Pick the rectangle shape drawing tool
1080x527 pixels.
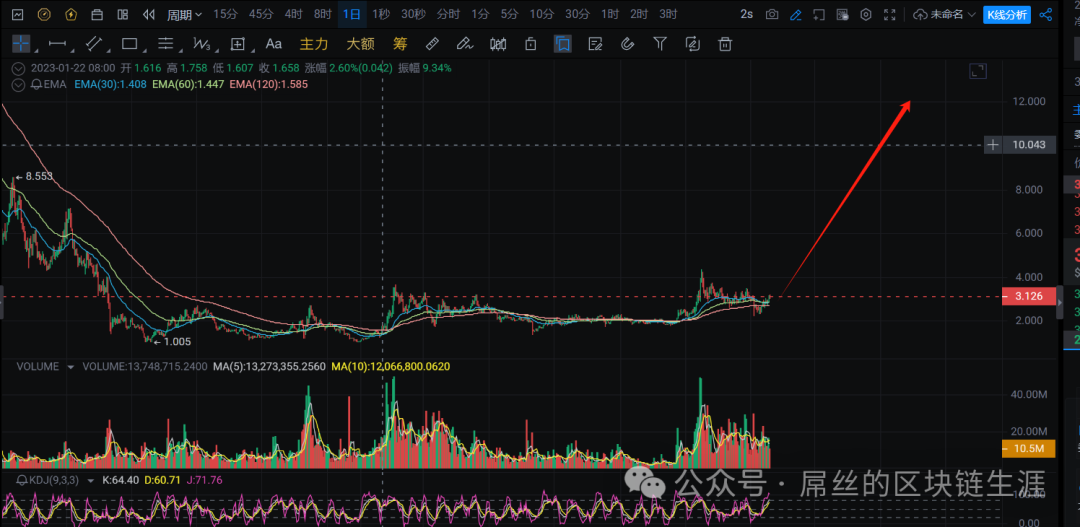(x=129, y=44)
